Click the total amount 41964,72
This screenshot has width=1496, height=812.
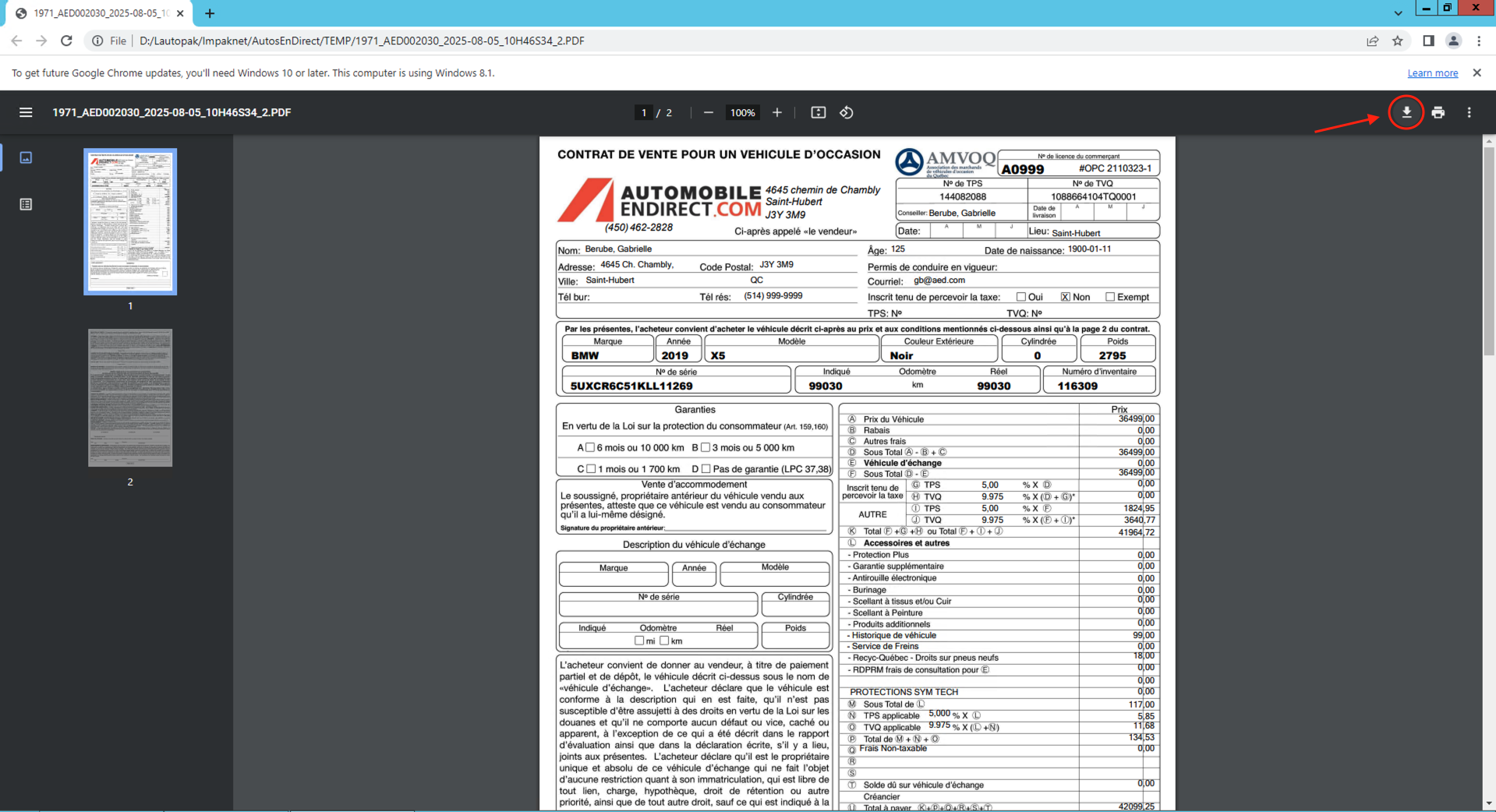tap(1137, 532)
